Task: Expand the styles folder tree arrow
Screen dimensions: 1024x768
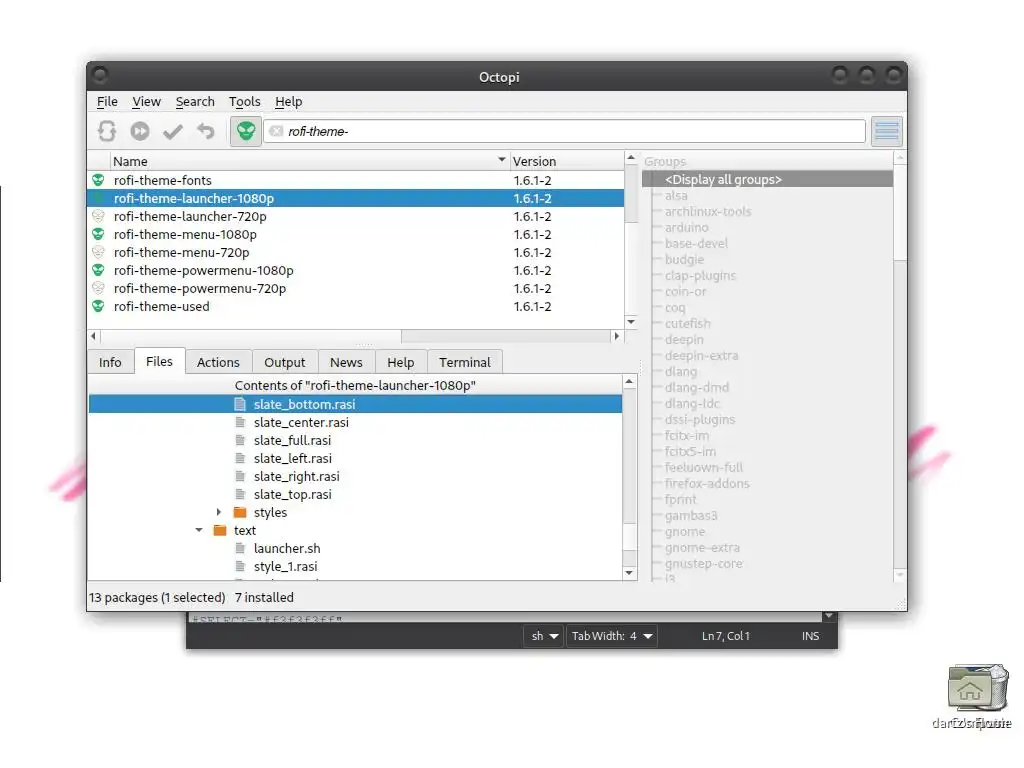Action: point(219,512)
